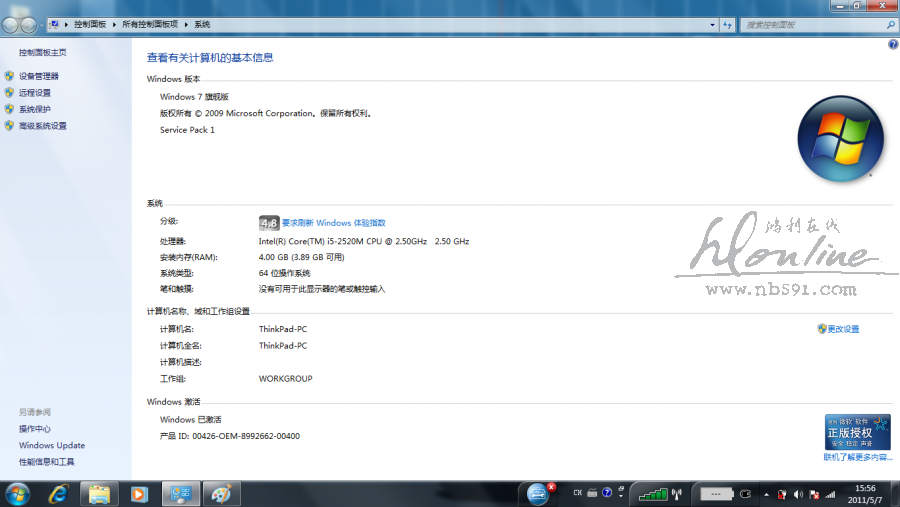Open Windows Update link in sidebar
This screenshot has width=900, height=507.
pos(52,446)
